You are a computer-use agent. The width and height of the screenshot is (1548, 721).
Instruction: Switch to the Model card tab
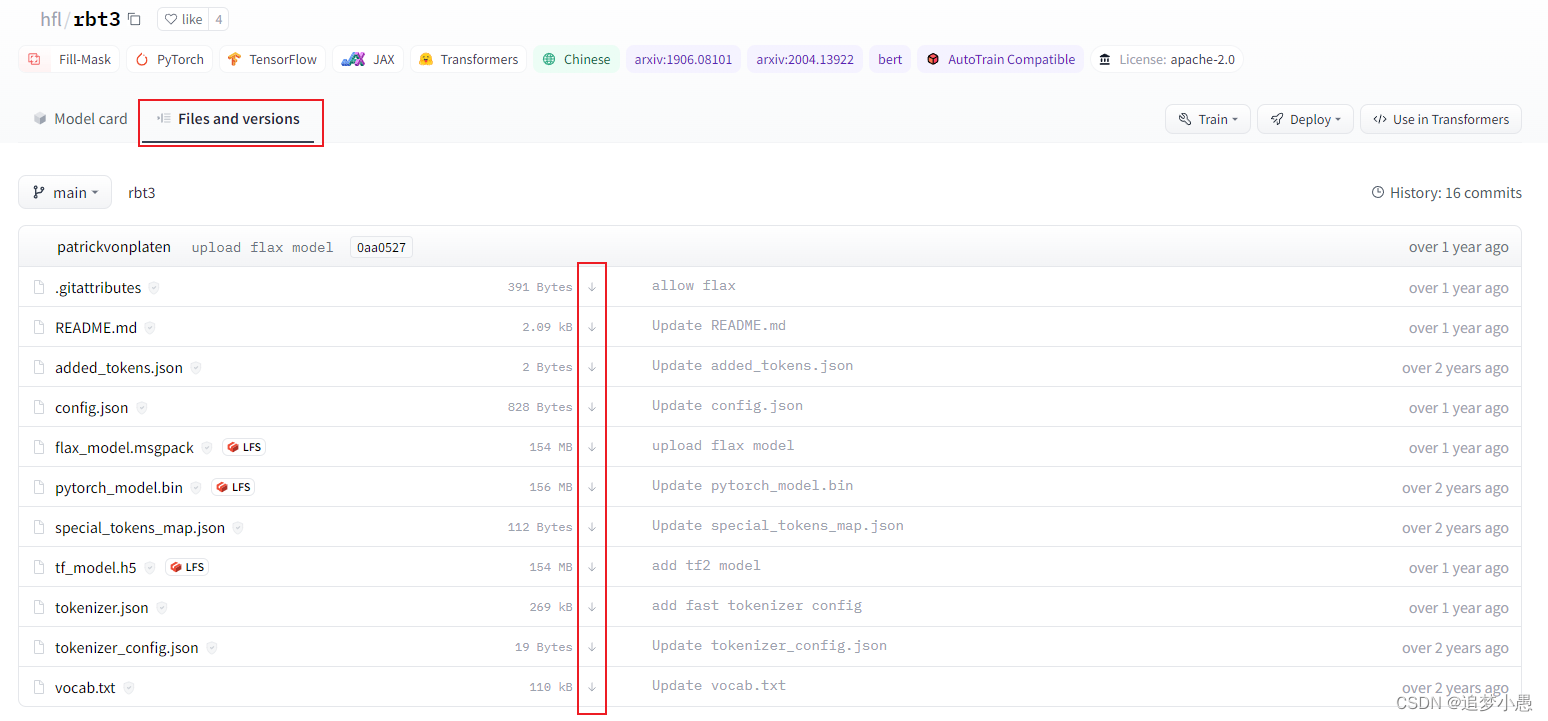point(80,118)
